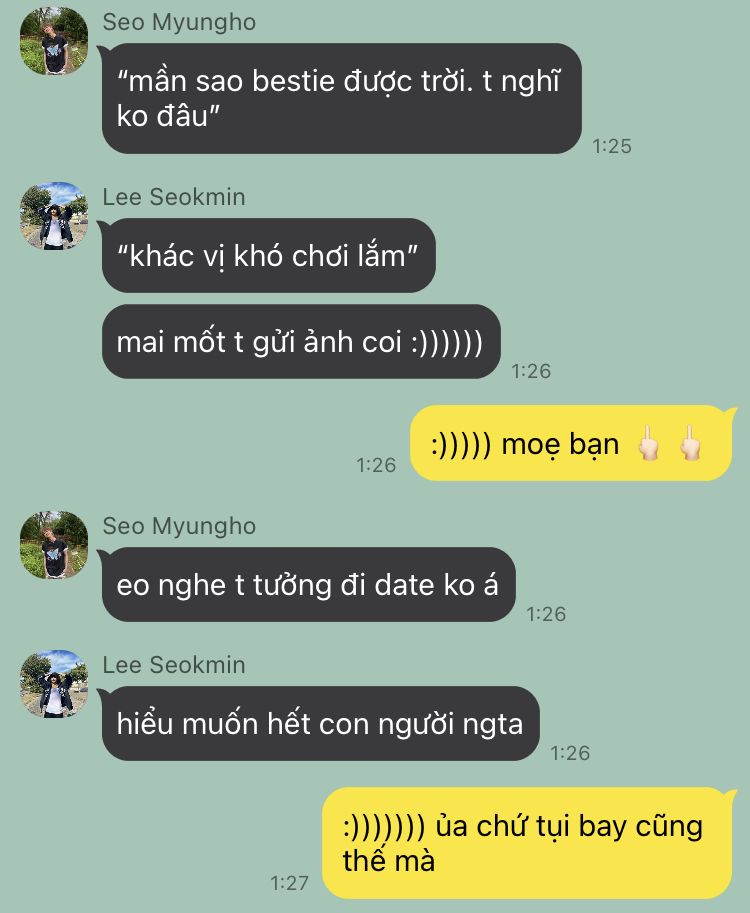
Task: Tap the second middle finger emoji
Action: 690,443
